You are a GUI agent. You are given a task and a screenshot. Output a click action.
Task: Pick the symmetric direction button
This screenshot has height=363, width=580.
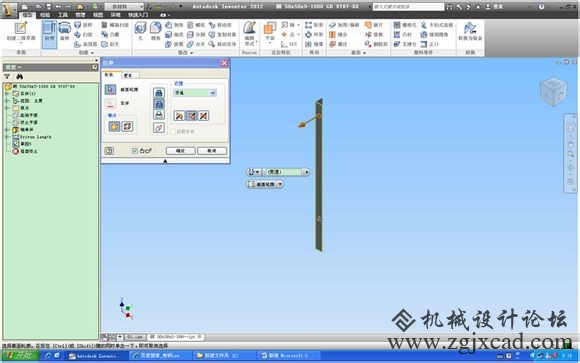tap(203, 116)
